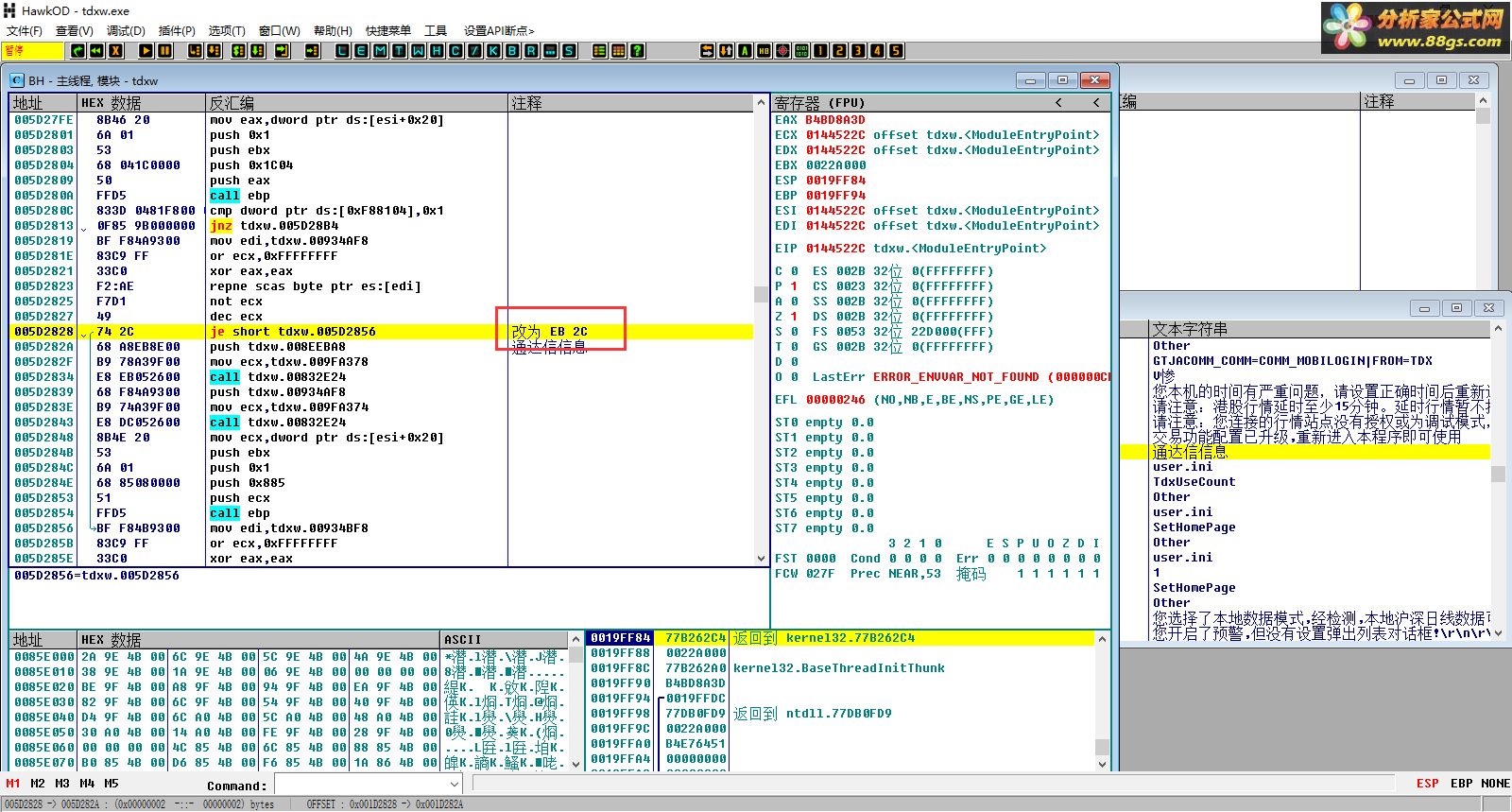Toggle M2 memory tab in status bar
This screenshot has height=812, width=1512.
38,784
